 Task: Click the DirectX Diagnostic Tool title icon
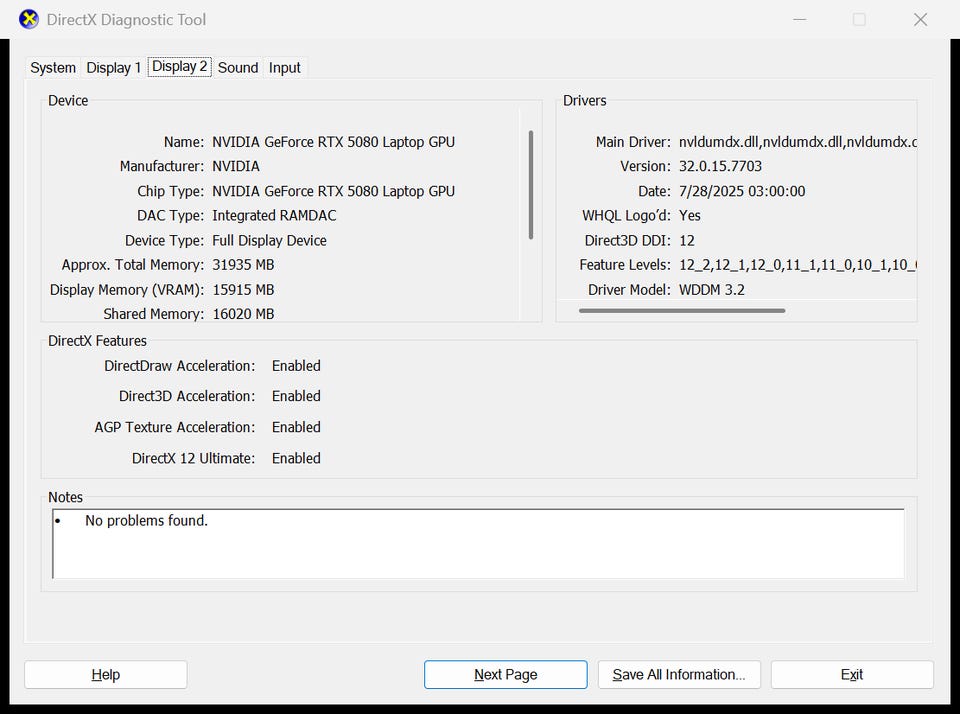(x=28, y=20)
